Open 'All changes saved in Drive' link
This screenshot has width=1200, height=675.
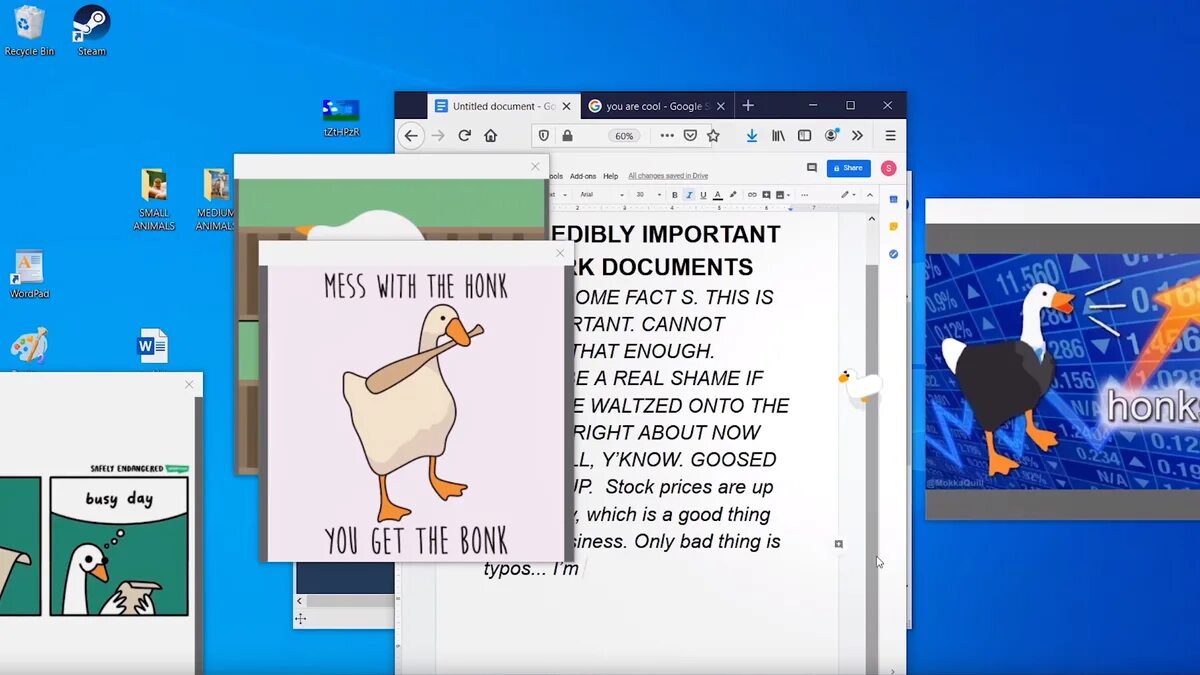(667, 176)
